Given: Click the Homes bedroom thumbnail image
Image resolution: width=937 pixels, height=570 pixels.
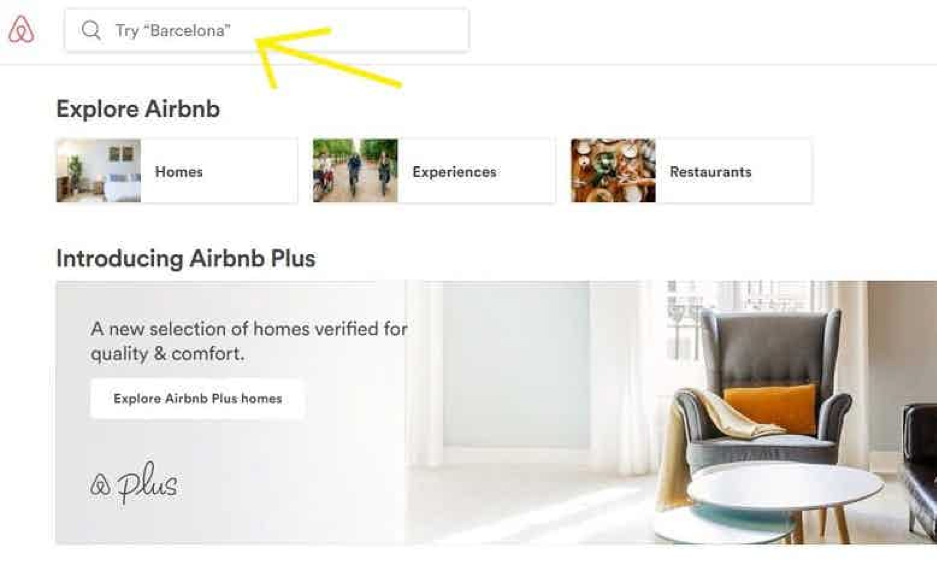Looking at the screenshot, I should click(x=99, y=171).
